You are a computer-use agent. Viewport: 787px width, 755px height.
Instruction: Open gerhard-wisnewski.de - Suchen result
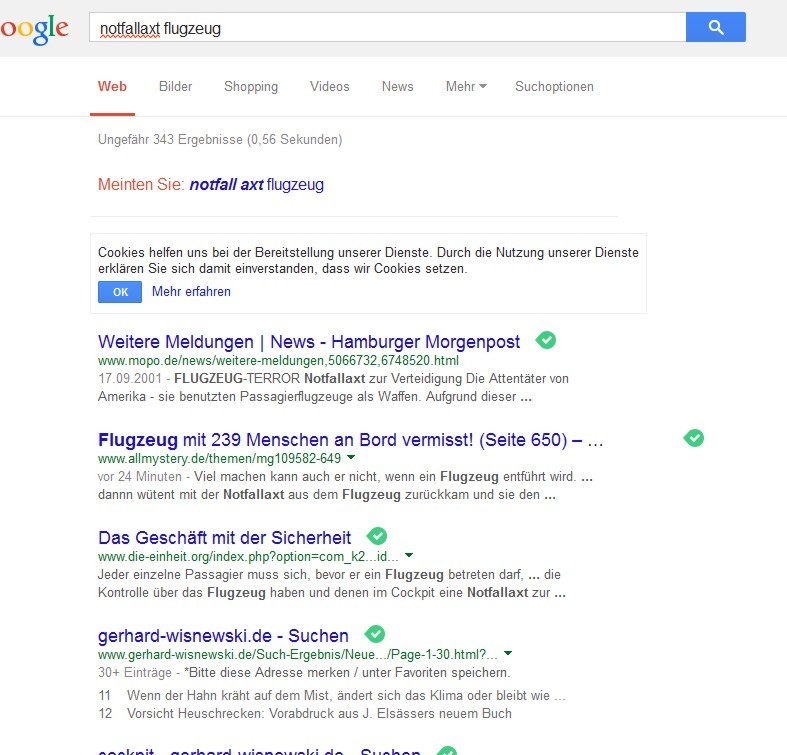point(223,636)
